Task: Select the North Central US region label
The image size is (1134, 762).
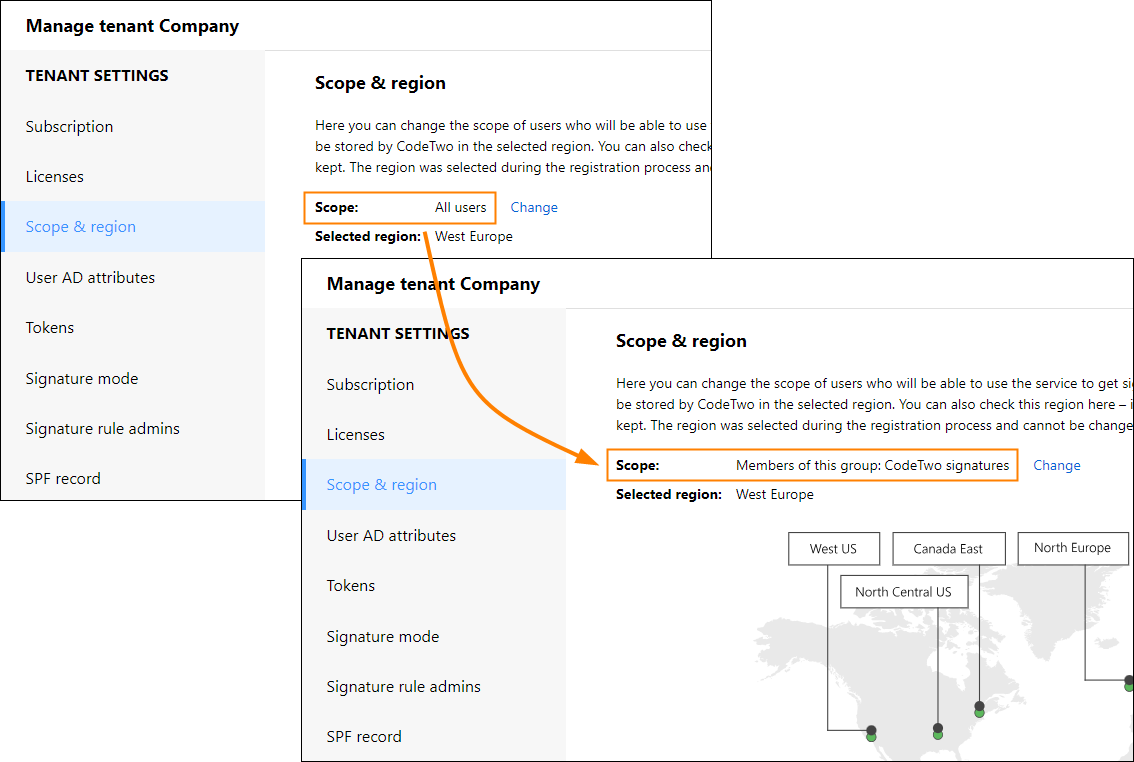Action: [903, 592]
